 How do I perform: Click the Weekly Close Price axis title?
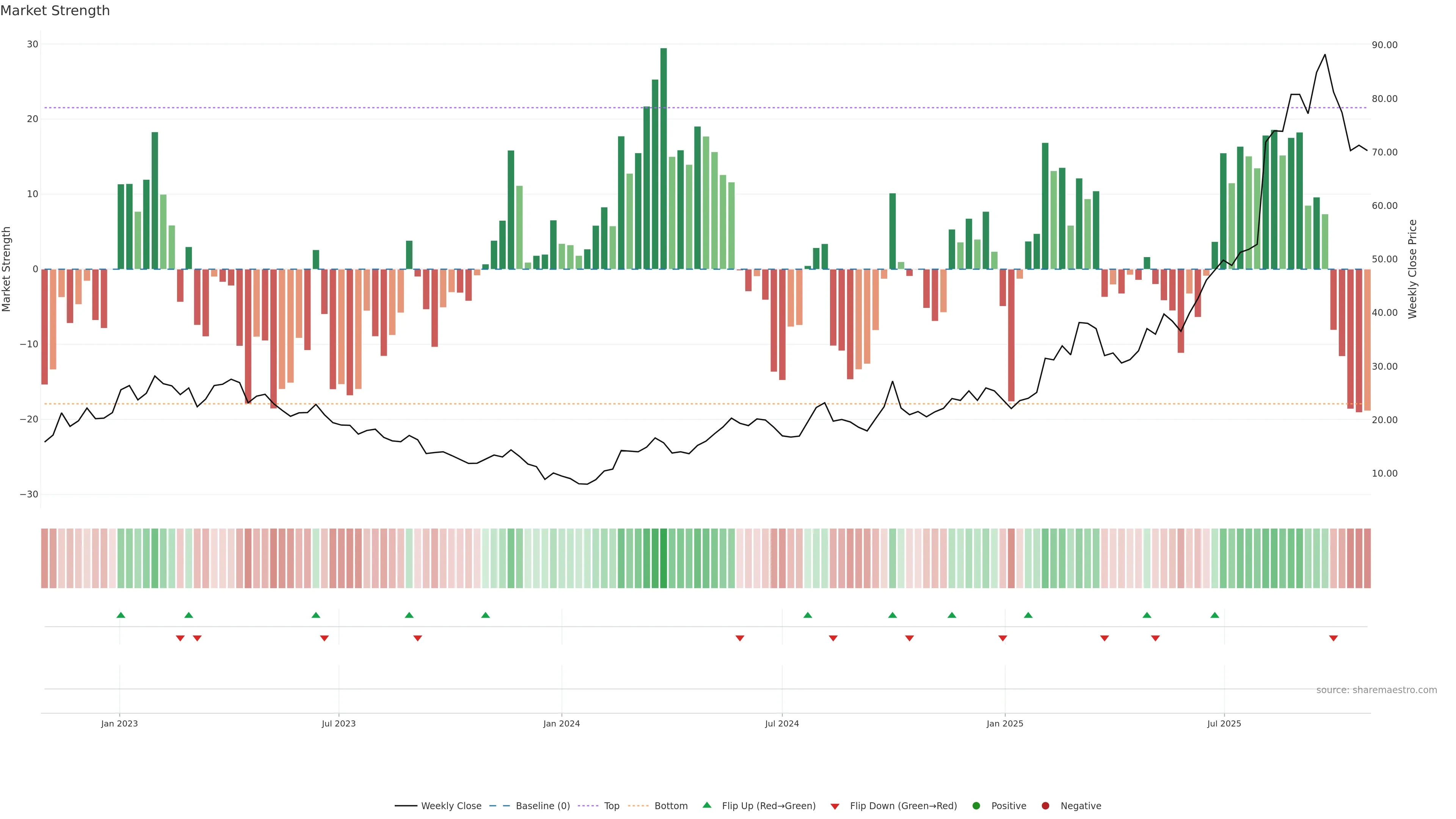click(x=1412, y=269)
